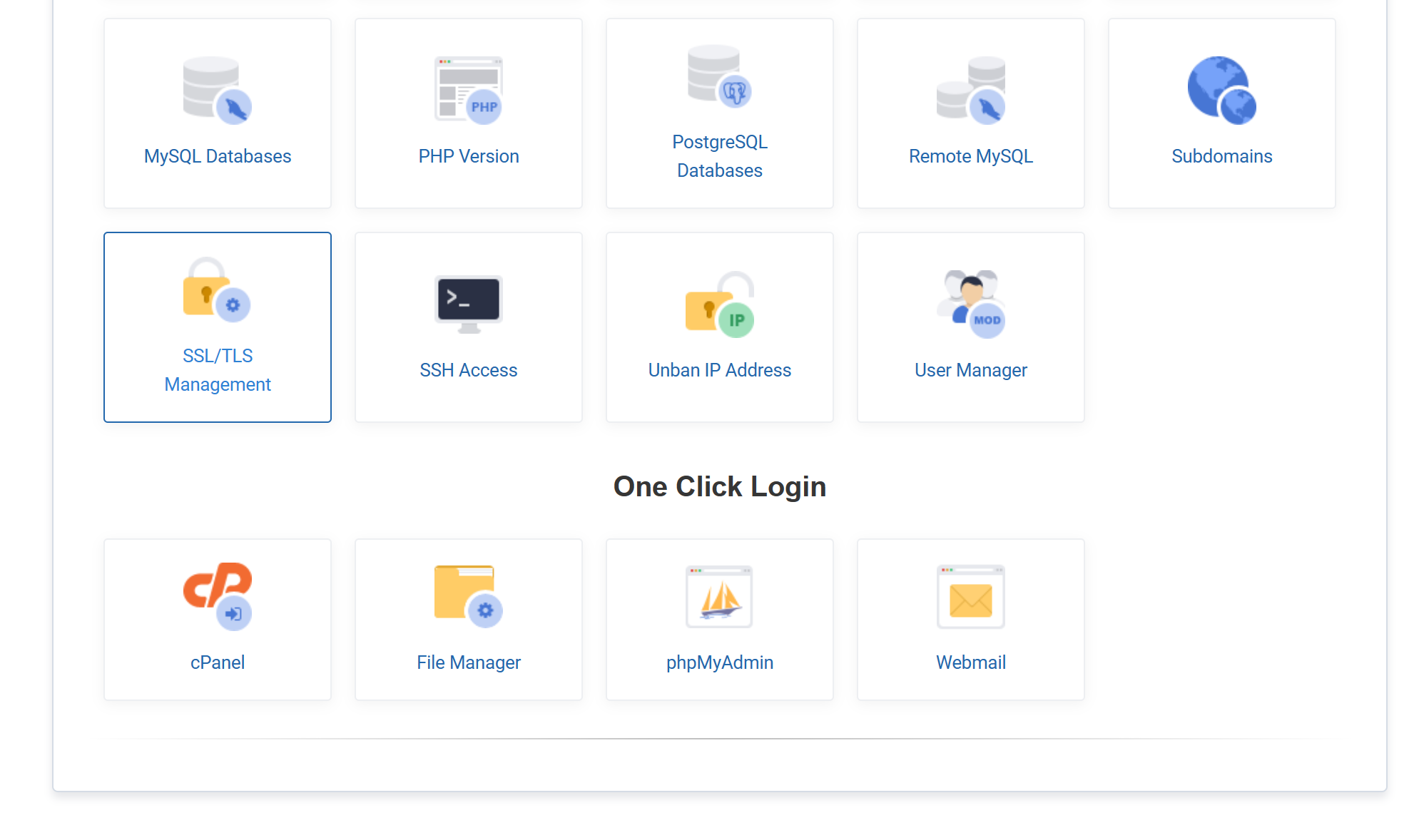1424x840 pixels.
Task: Click the phpMyAdmin sailboat icon
Action: point(719,597)
